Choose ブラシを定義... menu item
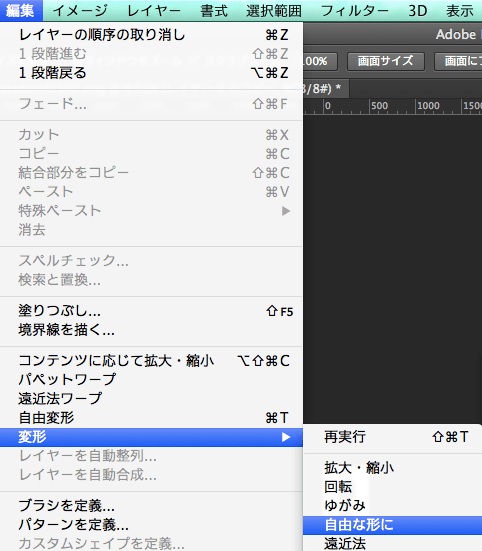 pos(151,506)
